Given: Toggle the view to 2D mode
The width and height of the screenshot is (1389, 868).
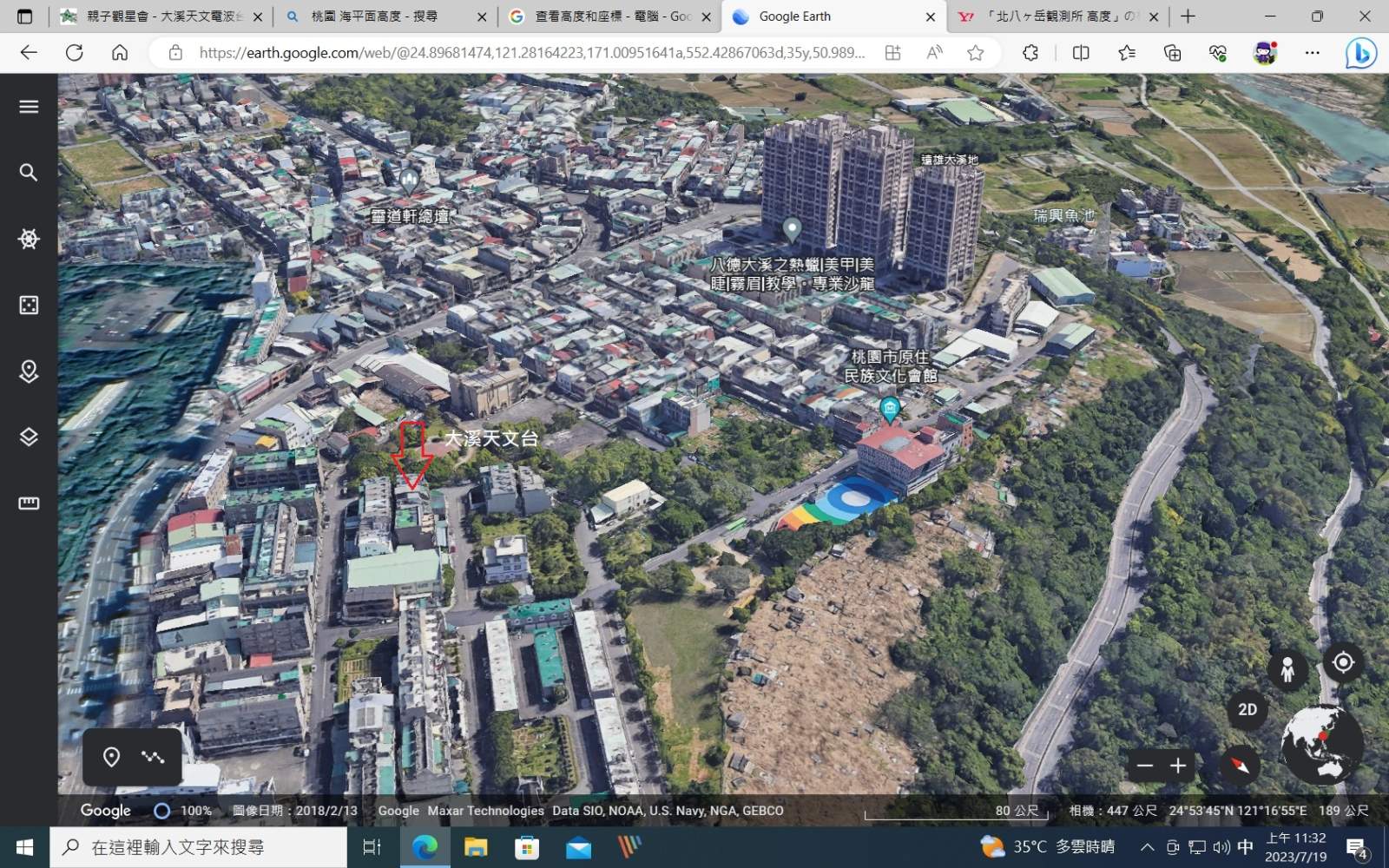Looking at the screenshot, I should point(1247,709).
